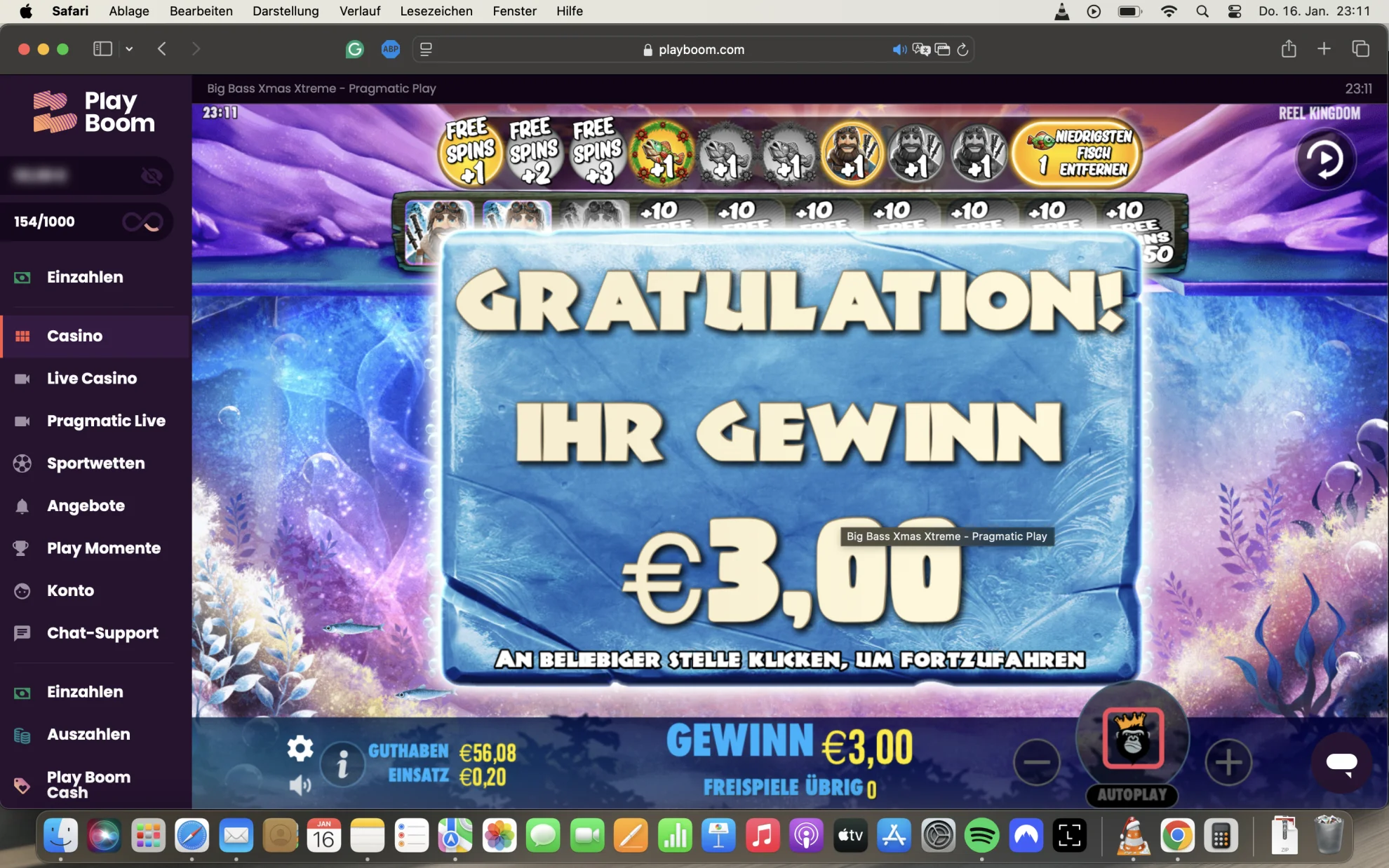Open Play Boom Cash
Screen dimensions: 1389x868
[x=88, y=785]
